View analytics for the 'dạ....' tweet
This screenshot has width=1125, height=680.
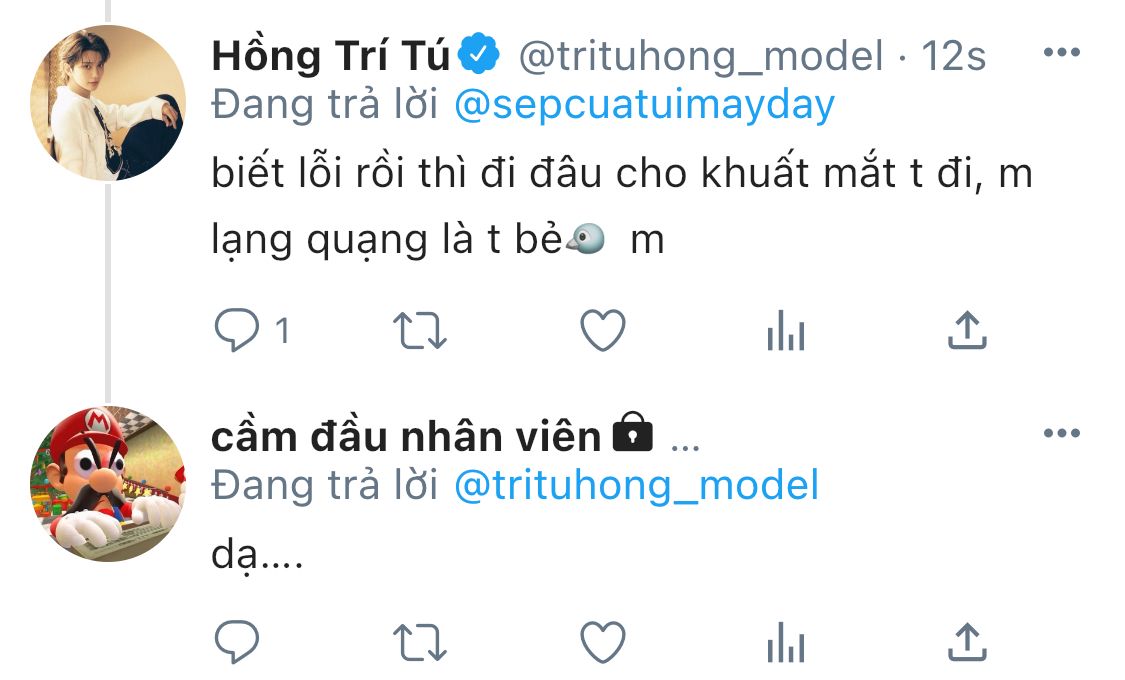point(786,642)
